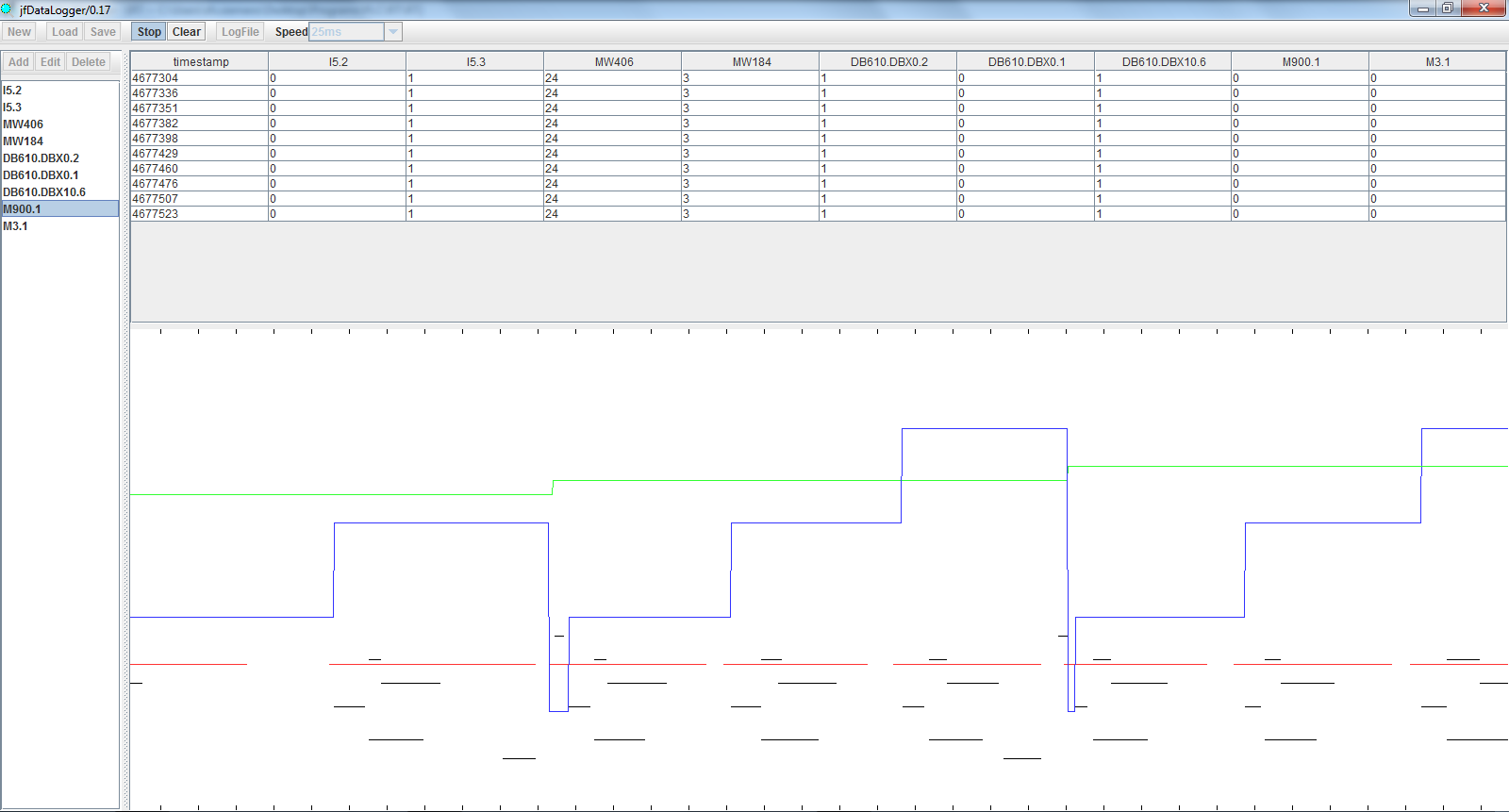Click the DB610.DBX0.1 column header
Viewport: 1509px width, 812px height.
1026,62
